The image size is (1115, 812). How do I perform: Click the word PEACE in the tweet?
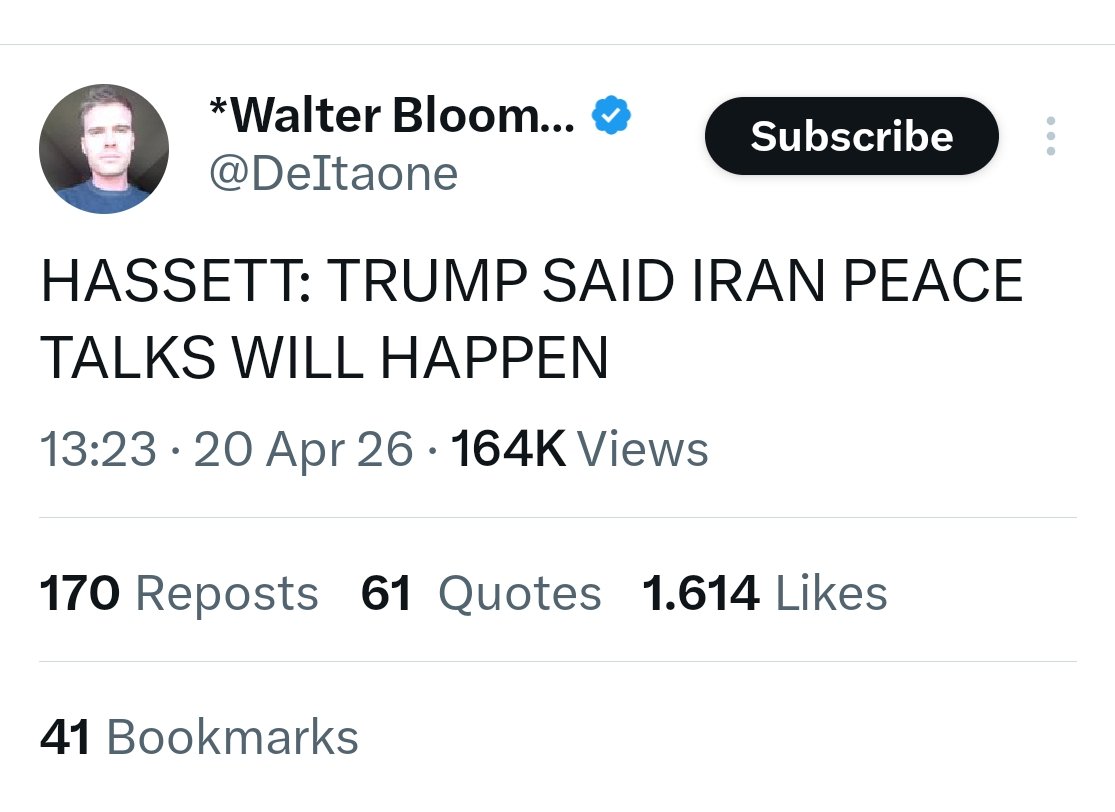coord(933,283)
